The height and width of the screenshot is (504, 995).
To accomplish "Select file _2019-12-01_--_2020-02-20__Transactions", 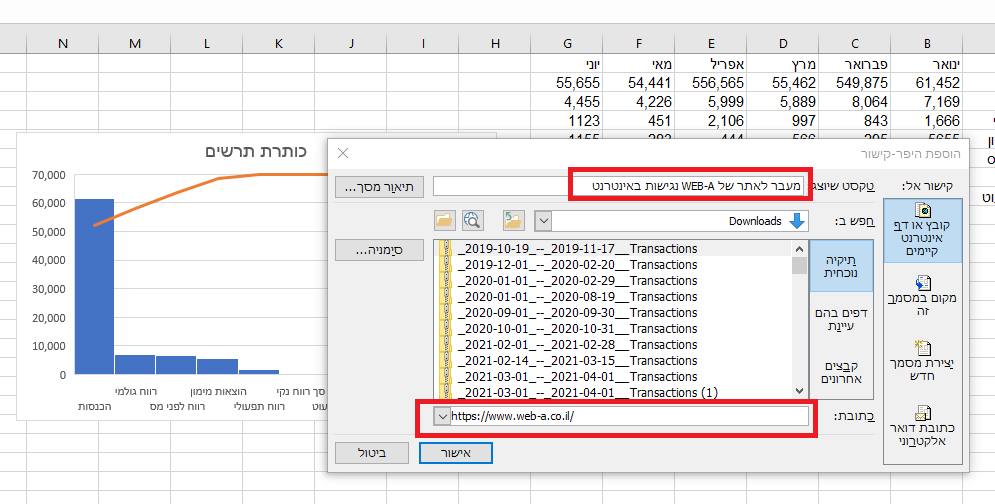I will click(x=577, y=265).
